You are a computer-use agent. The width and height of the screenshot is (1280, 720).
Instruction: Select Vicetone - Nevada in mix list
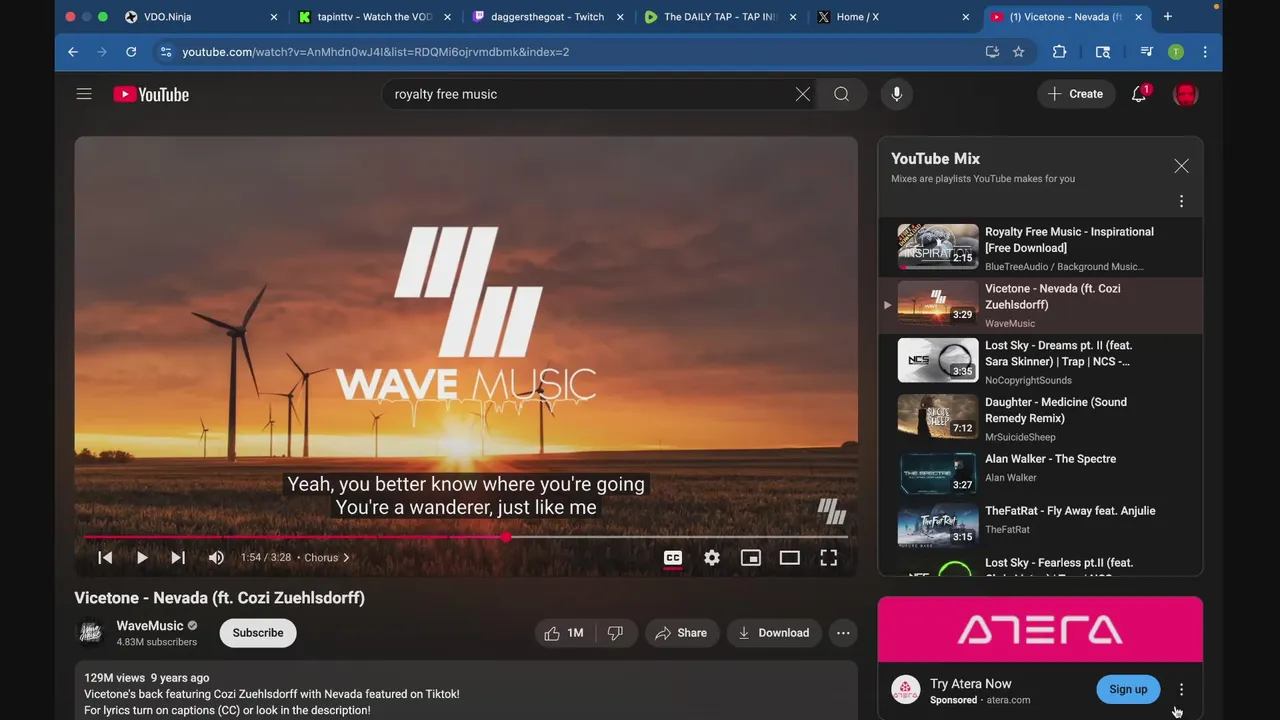click(x=1040, y=305)
